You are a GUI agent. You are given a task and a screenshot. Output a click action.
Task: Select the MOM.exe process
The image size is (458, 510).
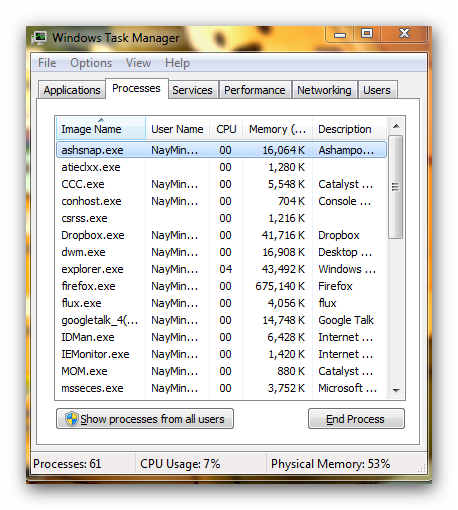(x=221, y=371)
